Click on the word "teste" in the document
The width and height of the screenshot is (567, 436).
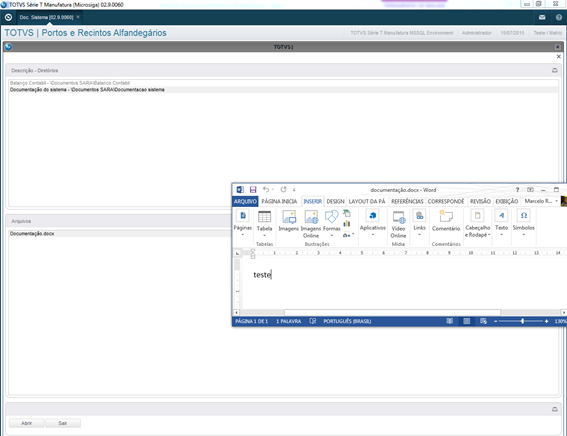click(x=262, y=275)
